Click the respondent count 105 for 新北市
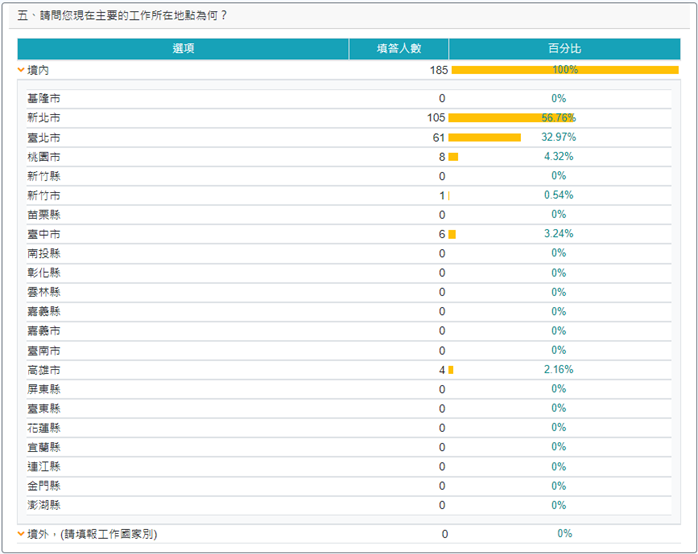The image size is (698, 554). [435, 118]
